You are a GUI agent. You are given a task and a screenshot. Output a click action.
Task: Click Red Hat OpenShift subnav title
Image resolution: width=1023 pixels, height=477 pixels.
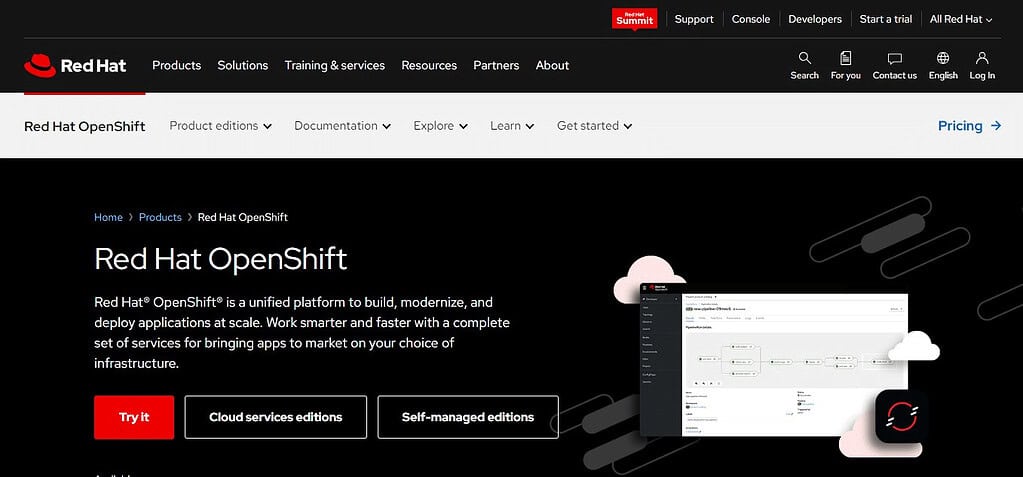pos(85,126)
